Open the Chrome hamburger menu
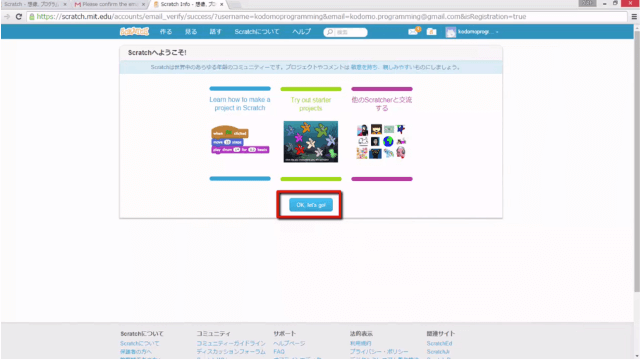Image resolution: width=640 pixels, height=360 pixels. [x=634, y=17]
